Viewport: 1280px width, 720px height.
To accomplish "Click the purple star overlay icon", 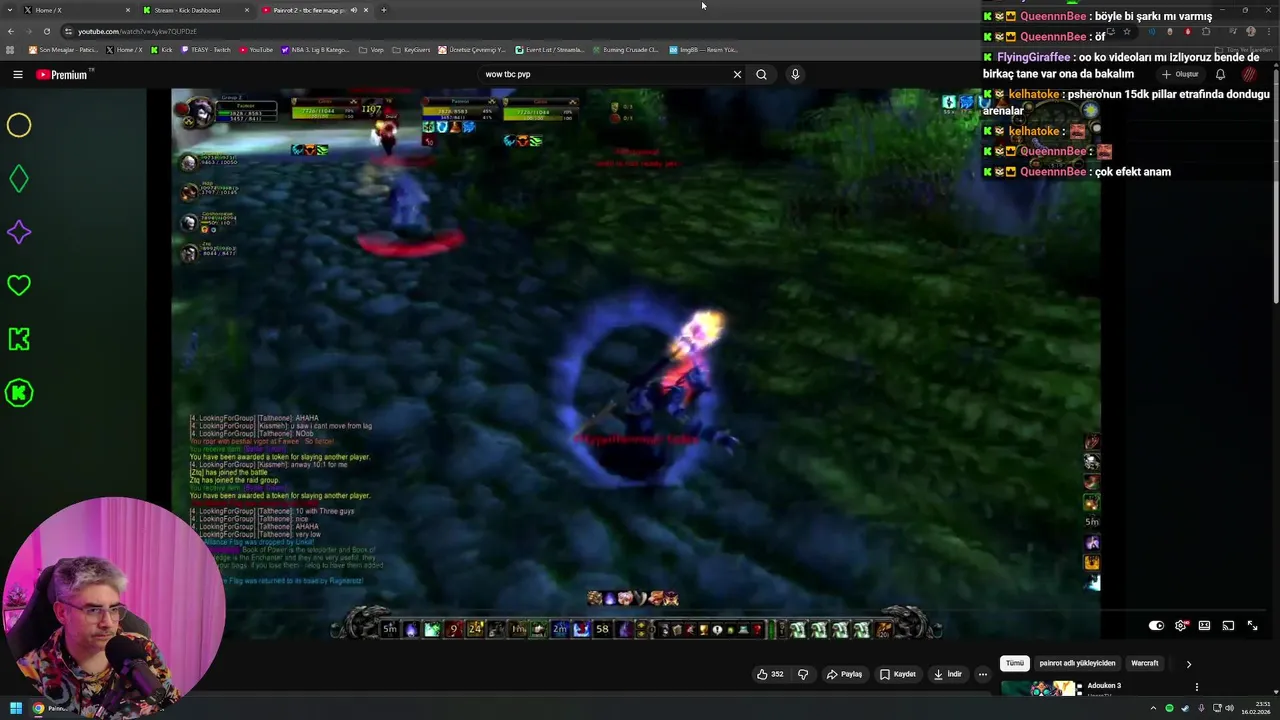I will click(19, 232).
